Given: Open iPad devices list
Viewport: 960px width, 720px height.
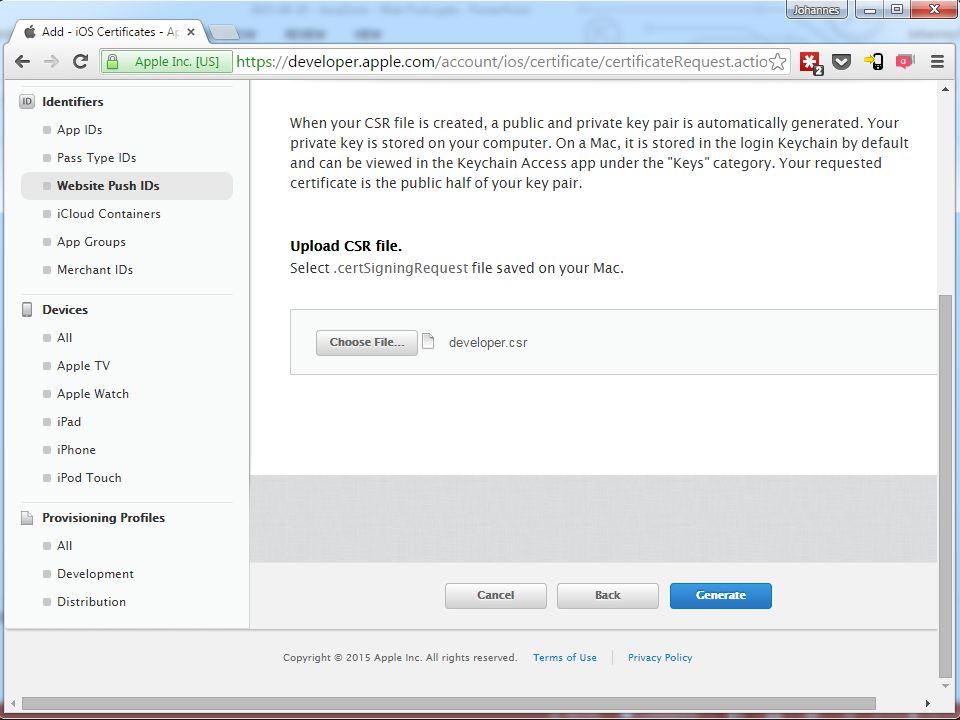Looking at the screenshot, I should click(x=69, y=422).
